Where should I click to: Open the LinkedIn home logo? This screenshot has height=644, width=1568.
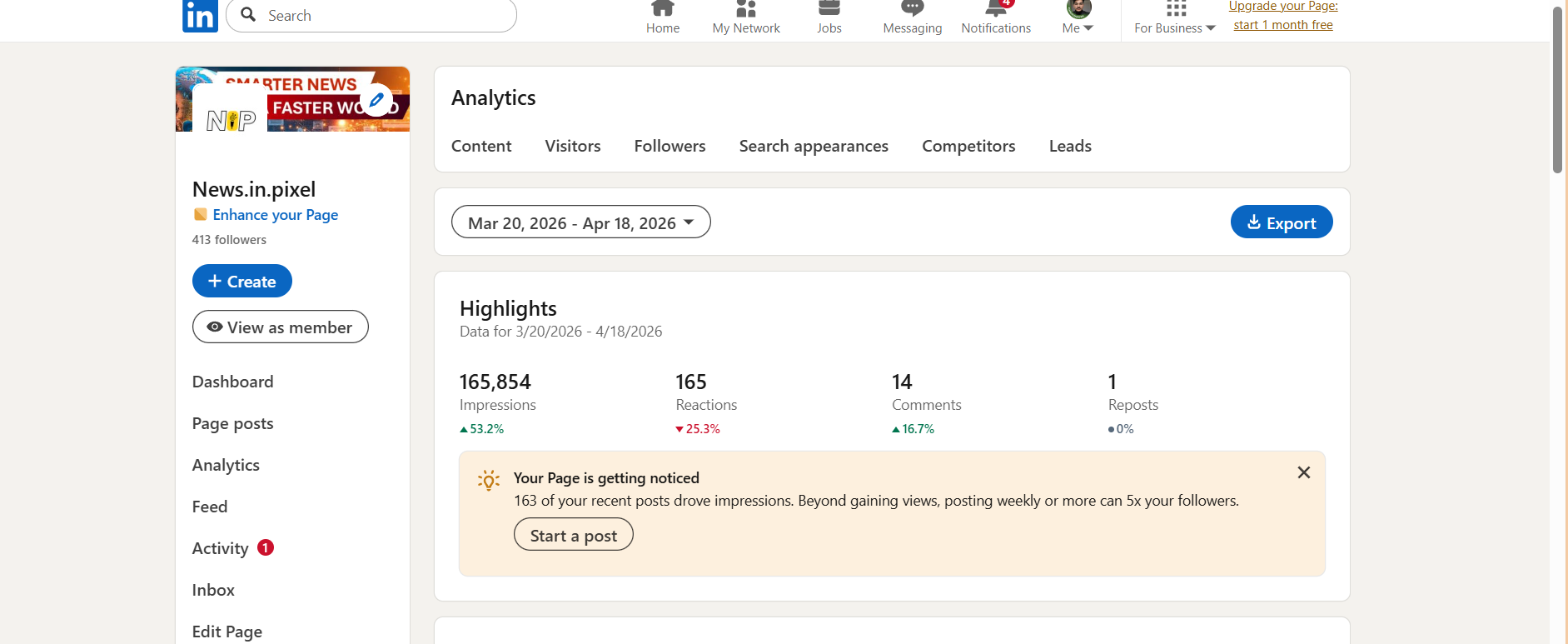point(200,16)
